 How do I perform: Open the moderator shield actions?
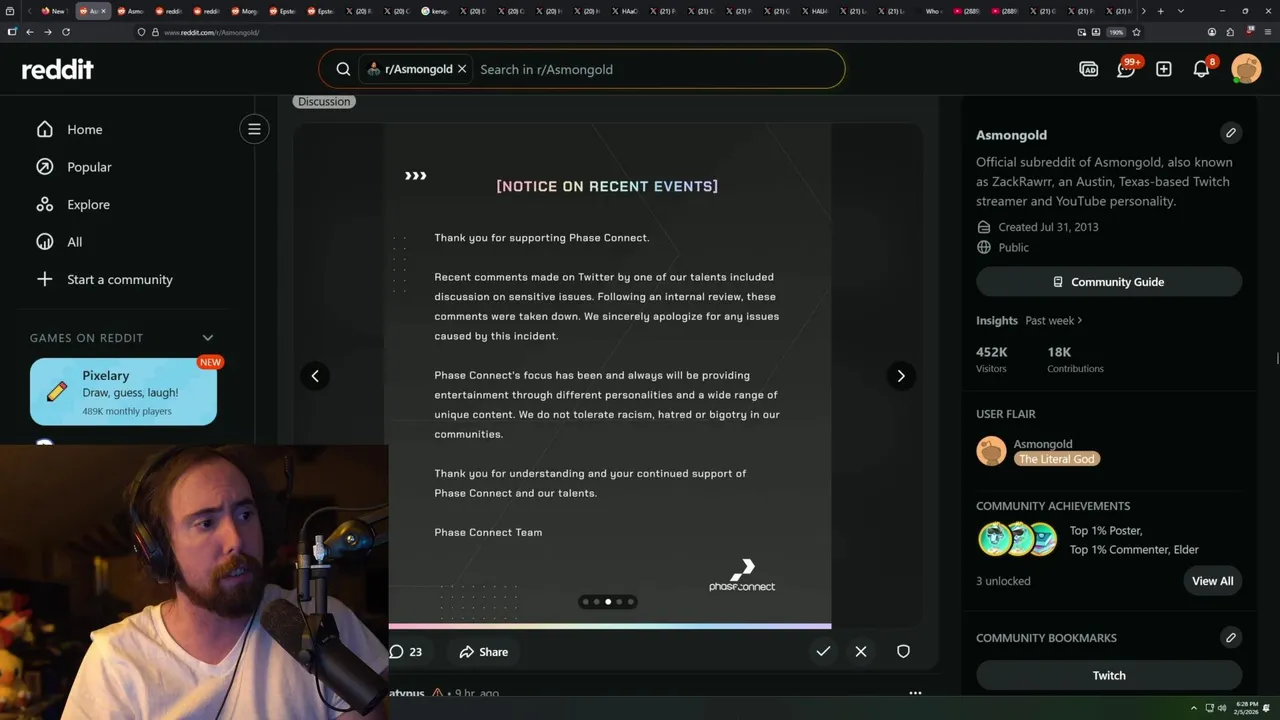click(903, 652)
